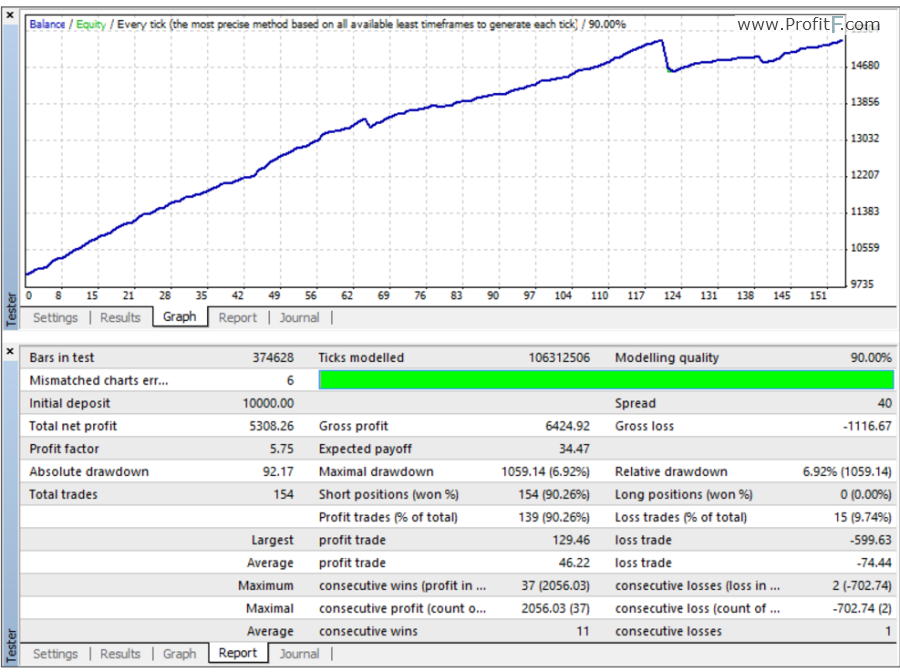Select the bars value 374628

[273, 358]
